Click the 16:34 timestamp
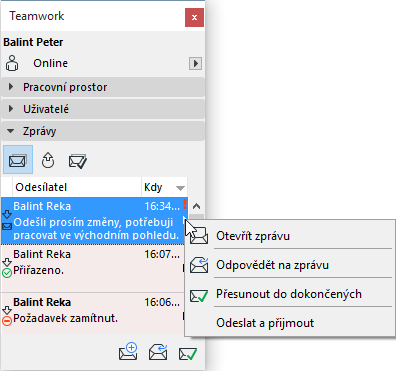Image resolution: width=396 pixels, height=371 pixels. coord(162,206)
